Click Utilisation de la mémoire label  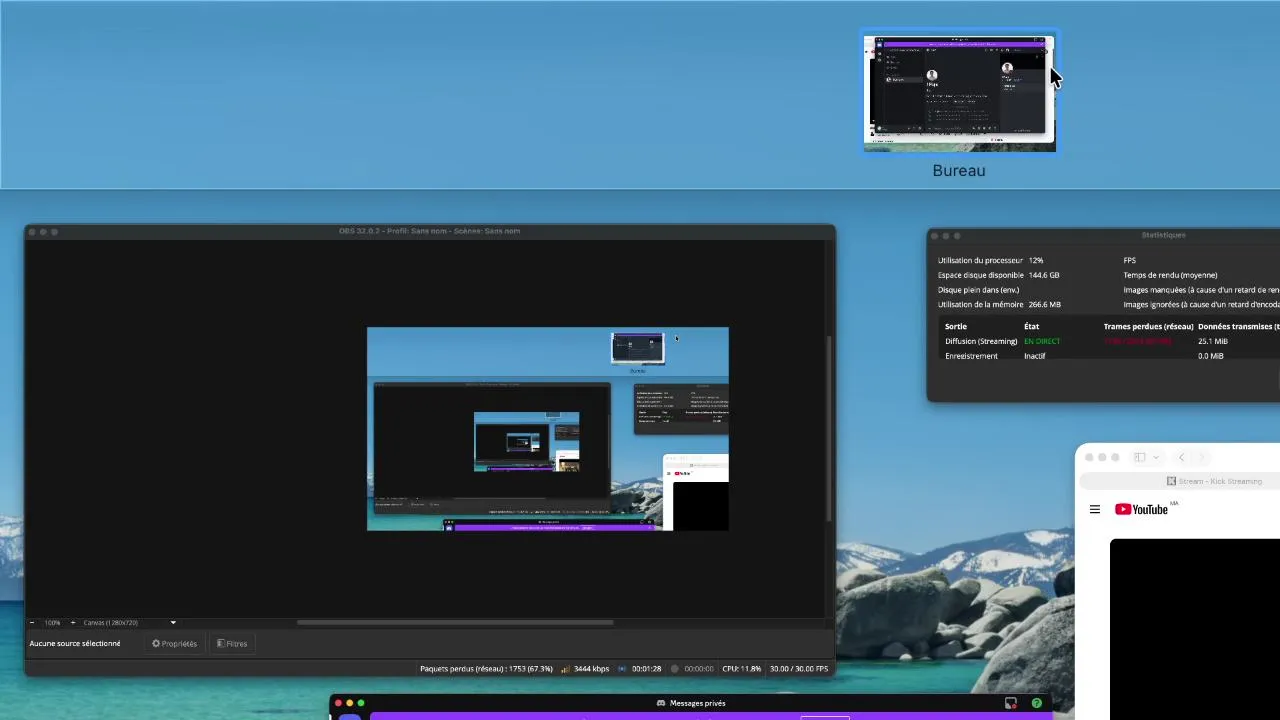click(x=980, y=305)
